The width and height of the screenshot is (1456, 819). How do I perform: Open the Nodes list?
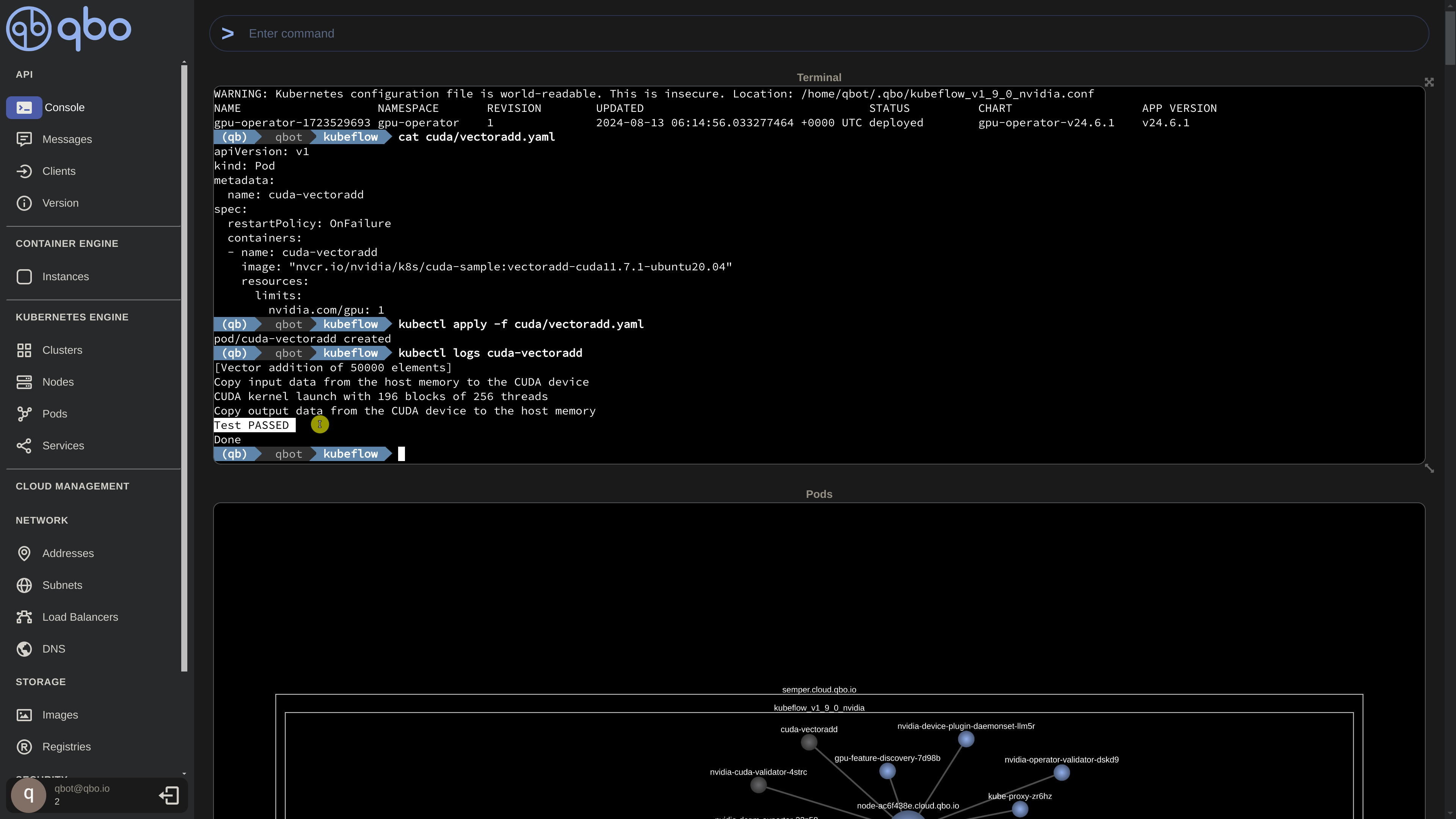click(58, 381)
